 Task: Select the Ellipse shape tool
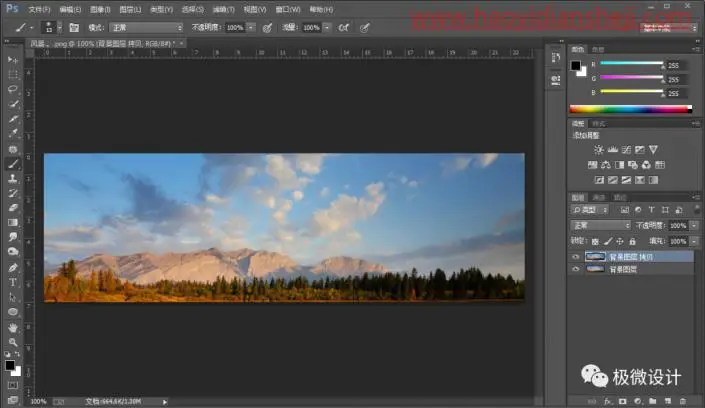13,312
